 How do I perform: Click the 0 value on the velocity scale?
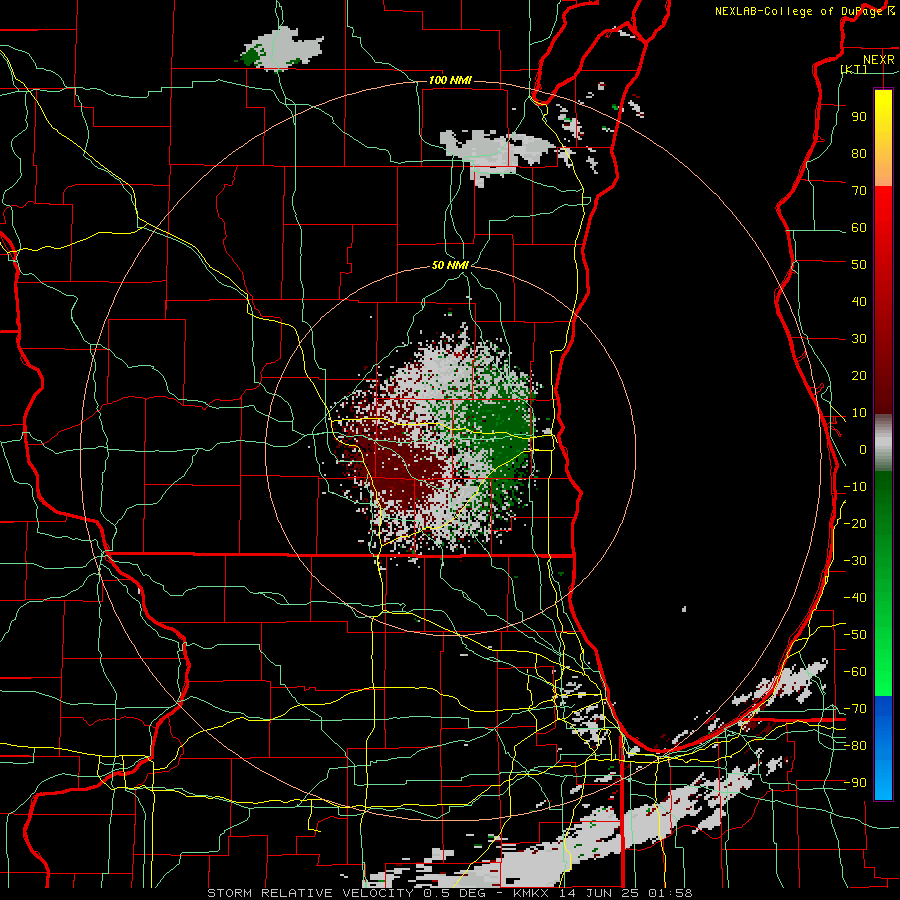pos(862,449)
